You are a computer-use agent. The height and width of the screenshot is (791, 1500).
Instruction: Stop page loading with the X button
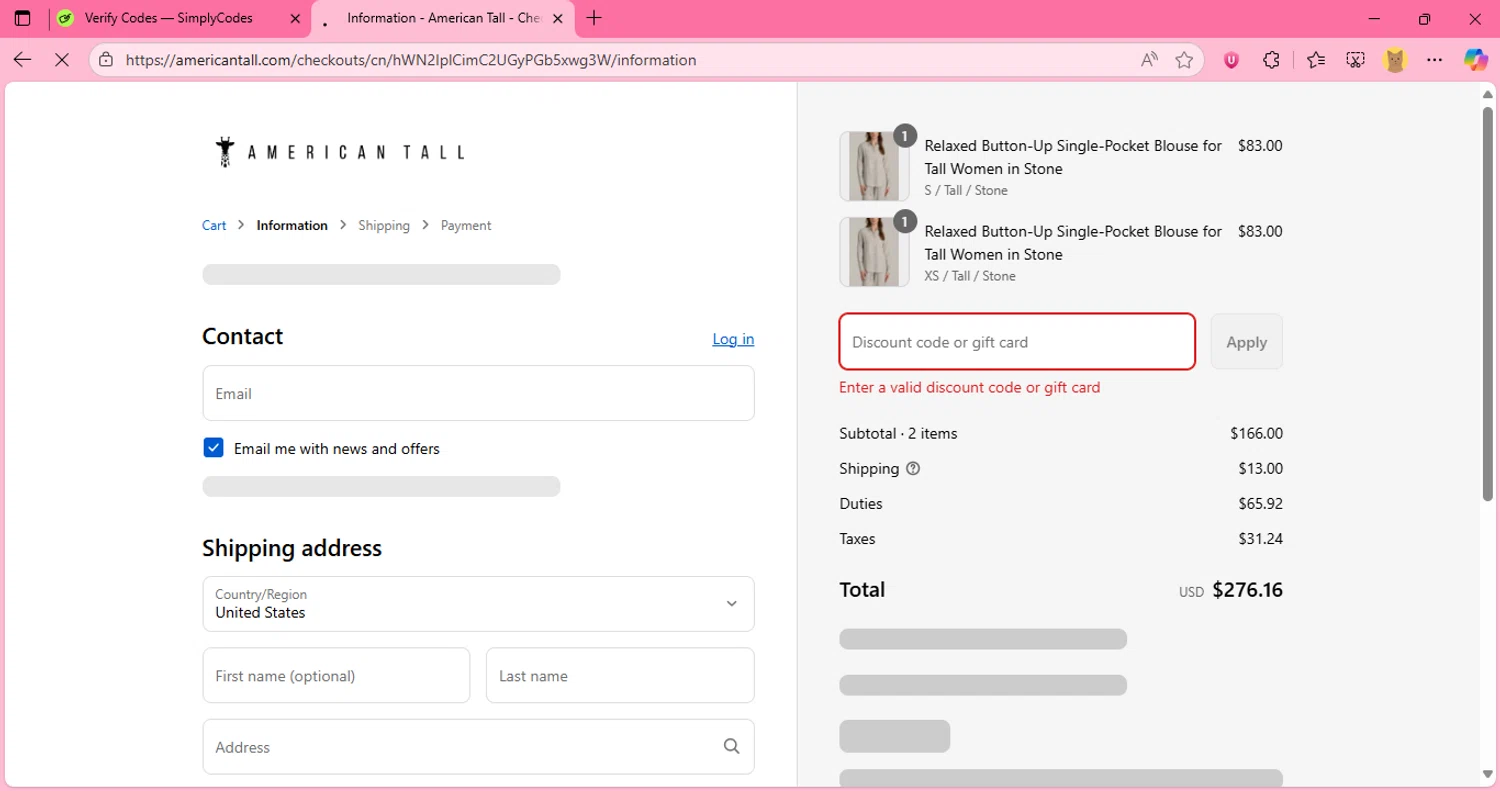coord(61,60)
